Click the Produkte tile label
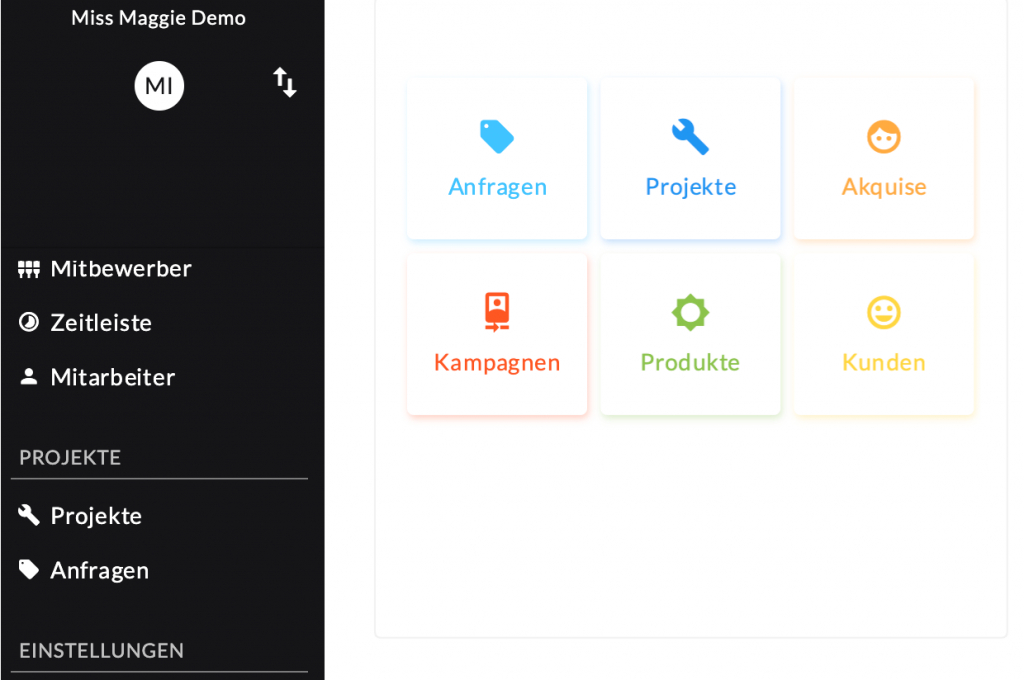 (x=690, y=362)
